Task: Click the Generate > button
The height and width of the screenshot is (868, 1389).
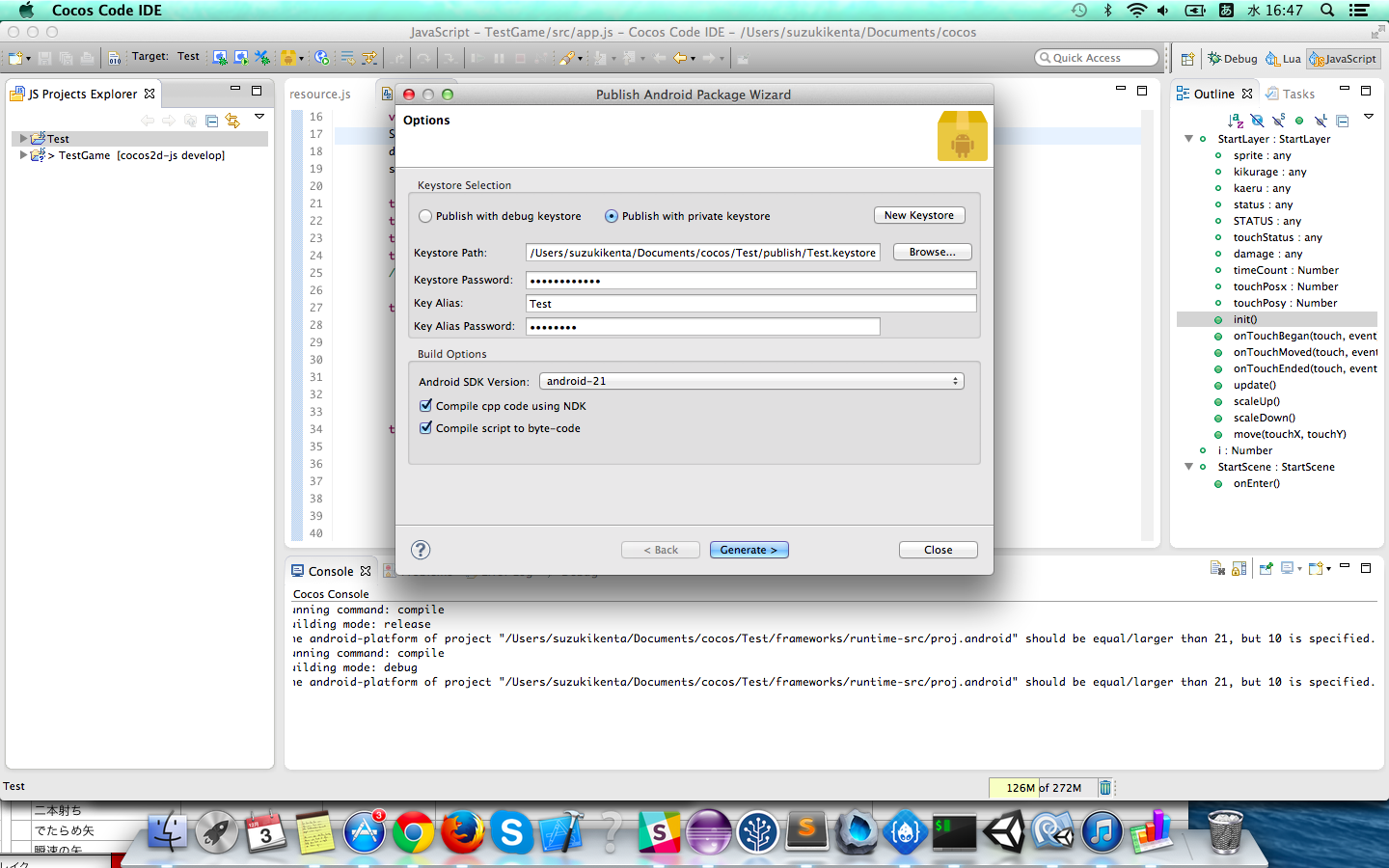Action: pyautogui.click(x=749, y=550)
